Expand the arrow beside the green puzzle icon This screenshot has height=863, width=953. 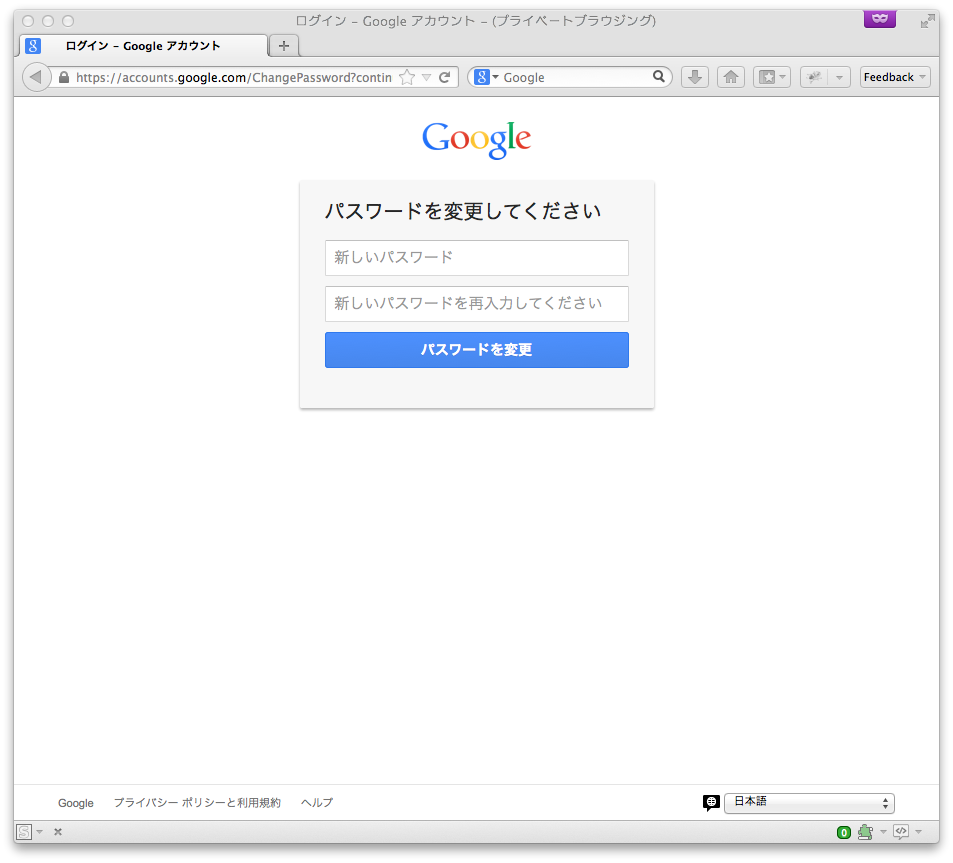tap(883, 831)
